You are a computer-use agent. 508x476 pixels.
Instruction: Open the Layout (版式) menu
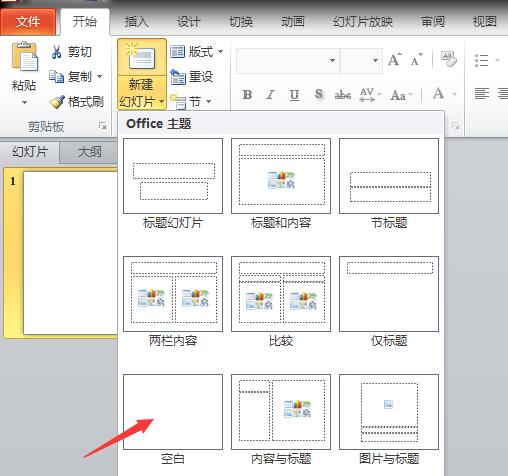(196, 52)
